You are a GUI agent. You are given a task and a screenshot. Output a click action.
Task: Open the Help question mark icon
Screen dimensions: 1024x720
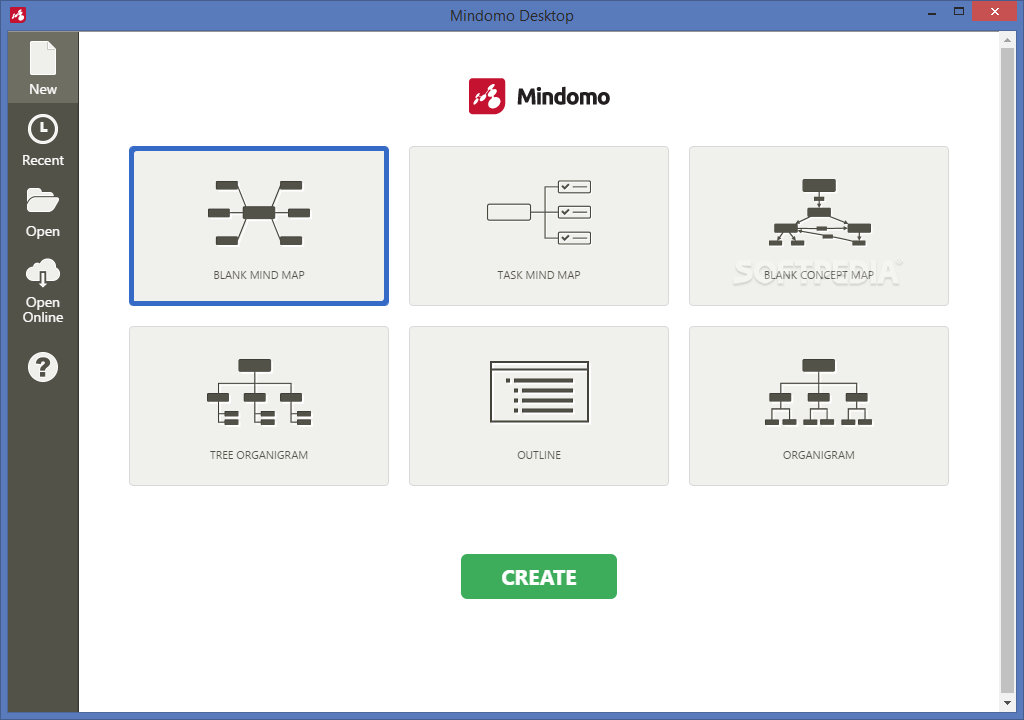coord(43,367)
